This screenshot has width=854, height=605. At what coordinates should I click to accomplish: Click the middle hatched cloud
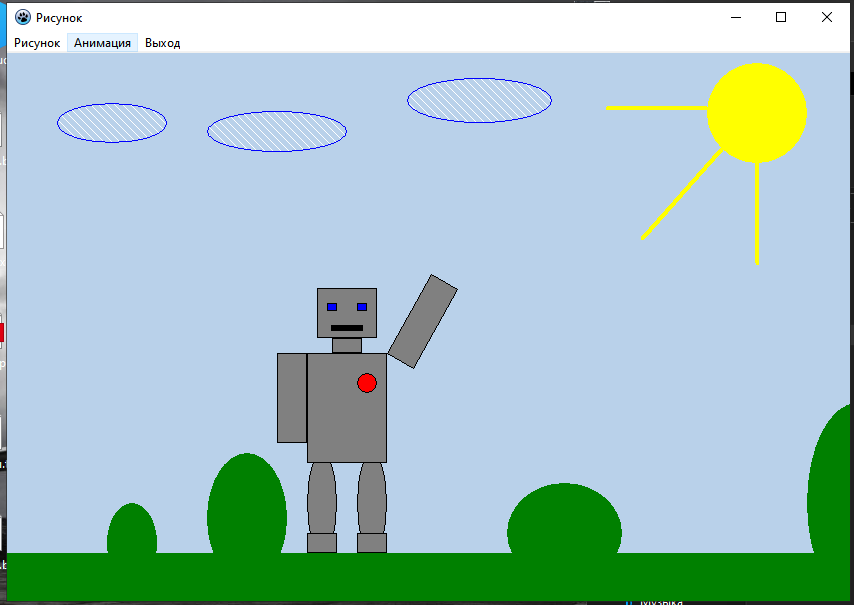point(277,132)
